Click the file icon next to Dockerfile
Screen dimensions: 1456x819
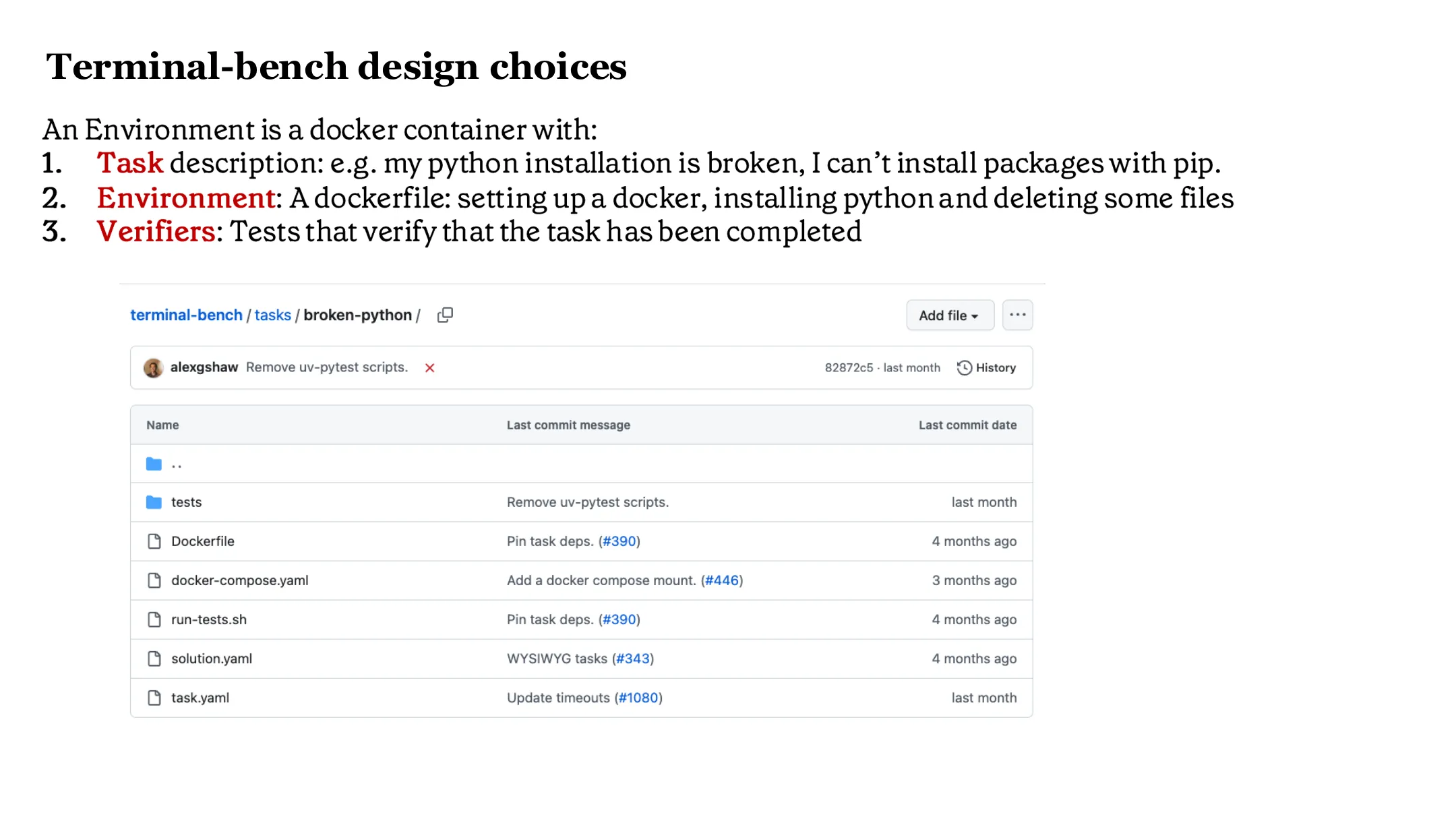154,541
